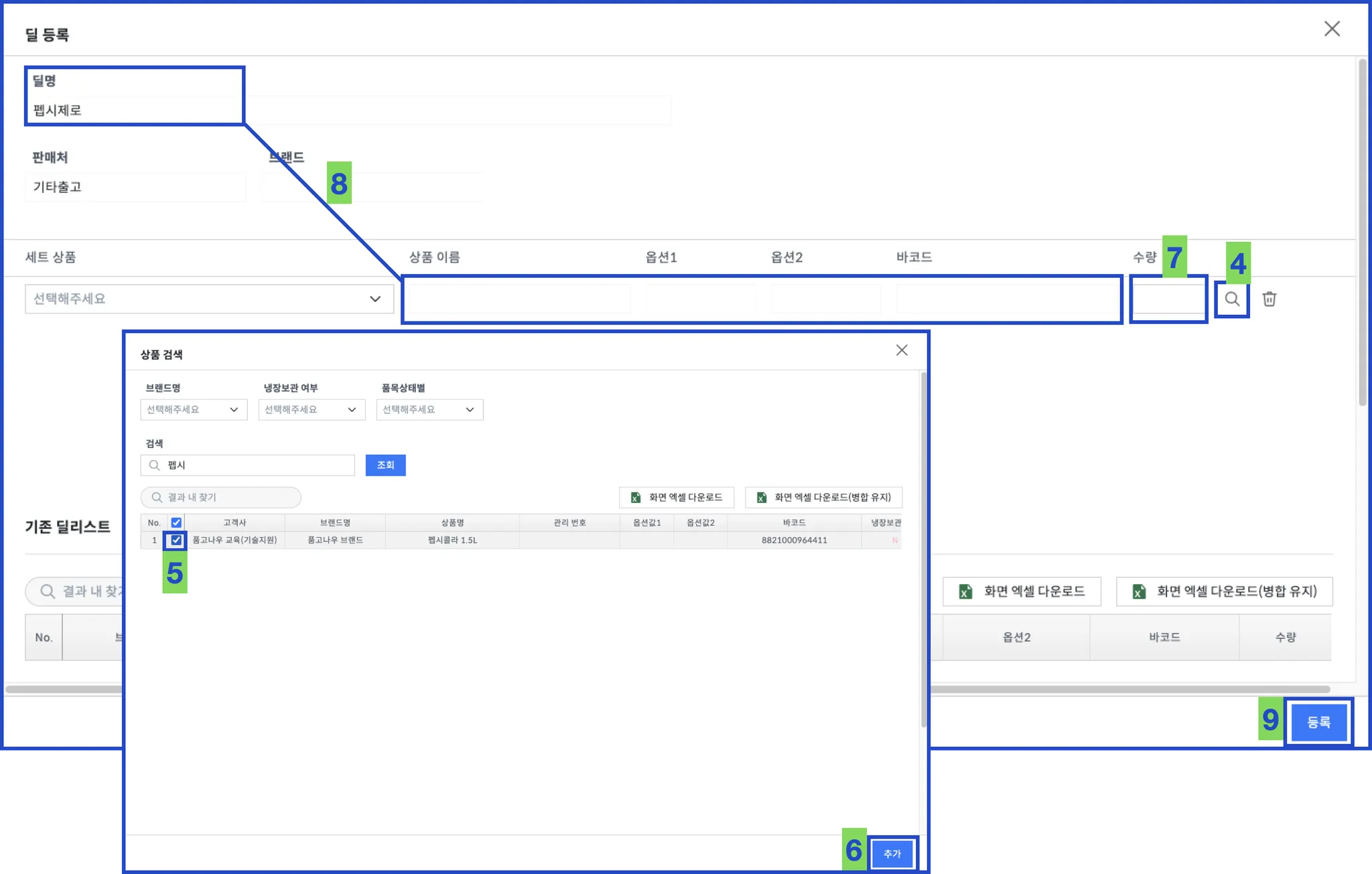
Task: Click the trash icon to delete product row
Action: [x=1269, y=299]
